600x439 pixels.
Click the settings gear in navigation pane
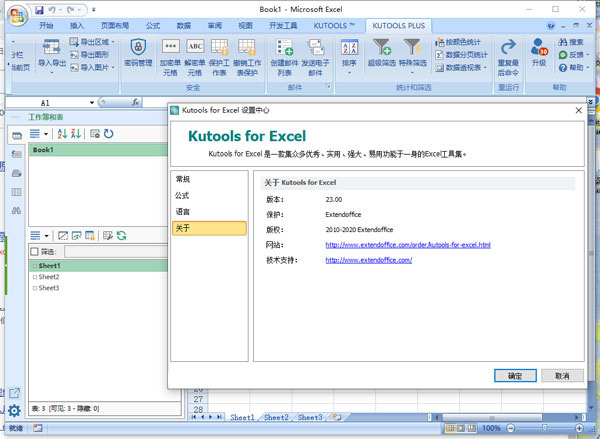(x=15, y=411)
